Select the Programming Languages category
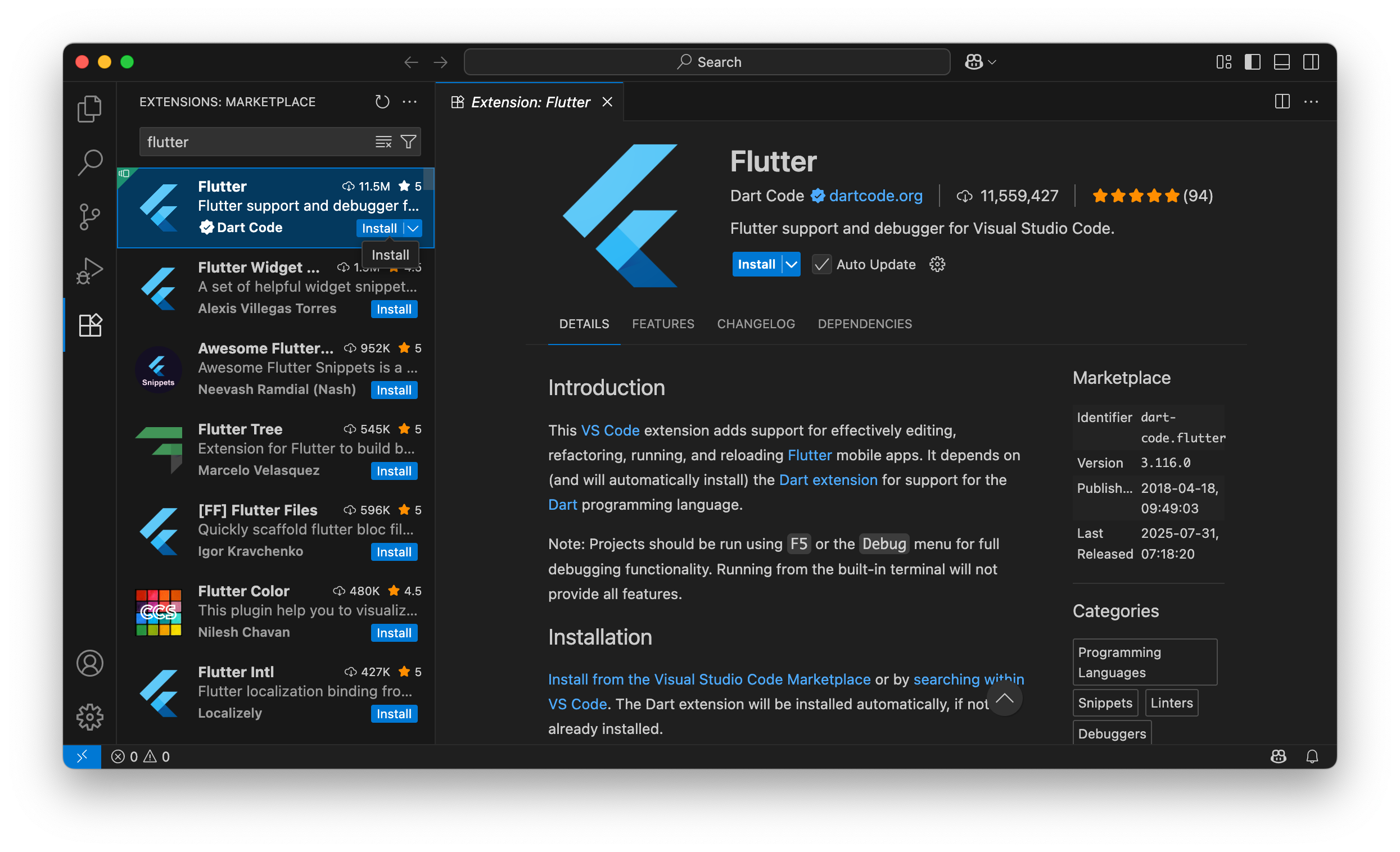The image size is (1400, 852). 1144,662
